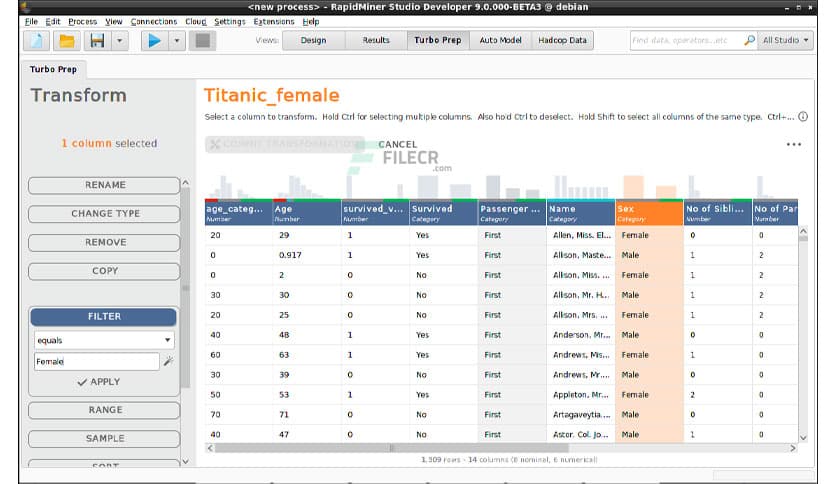Click the search magnifier icon
This screenshot has width=836, height=484.
point(749,40)
